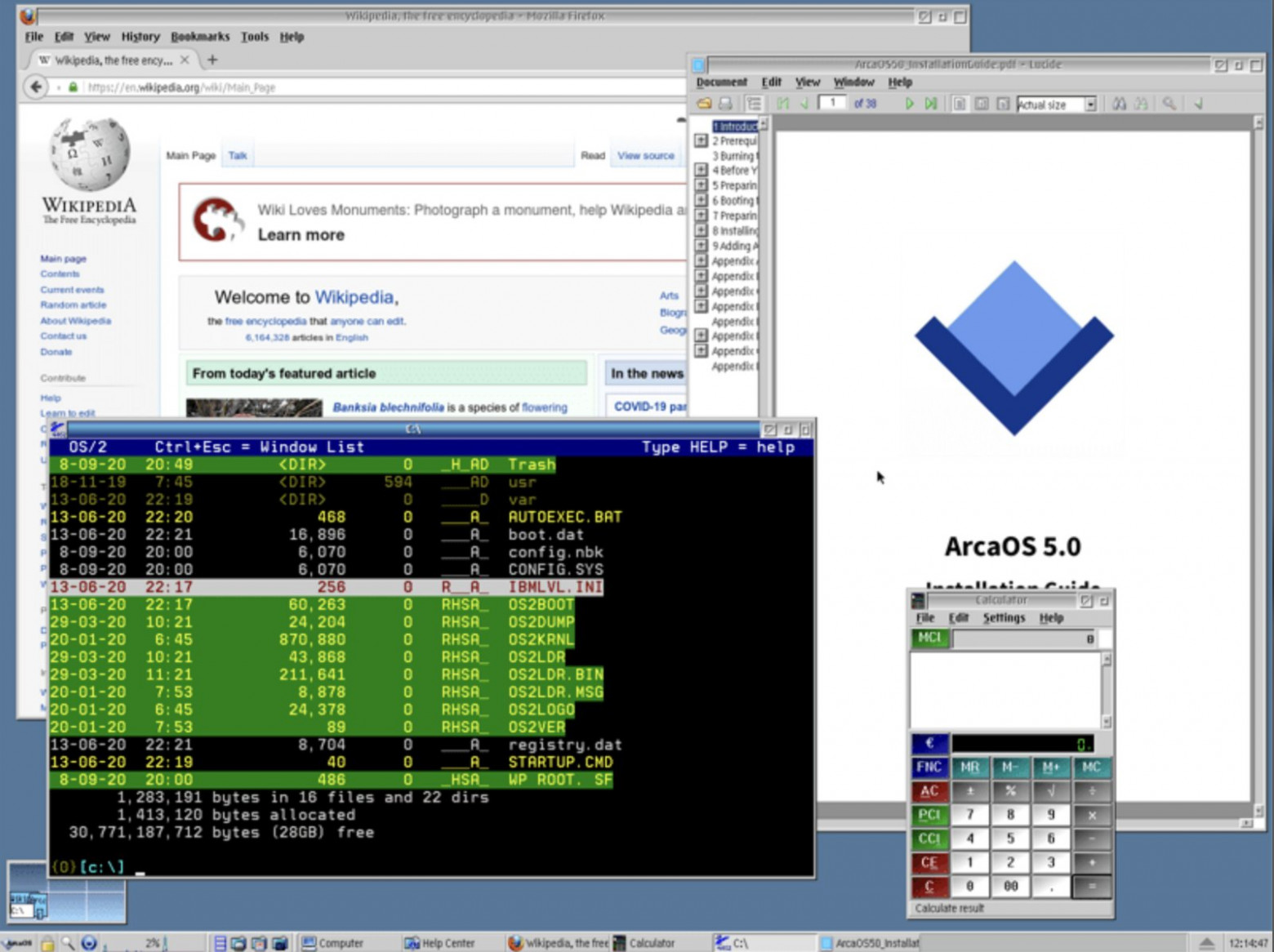Expand the '6 Booting' outline entry
Image resolution: width=1274 pixels, height=952 pixels.
701,200
